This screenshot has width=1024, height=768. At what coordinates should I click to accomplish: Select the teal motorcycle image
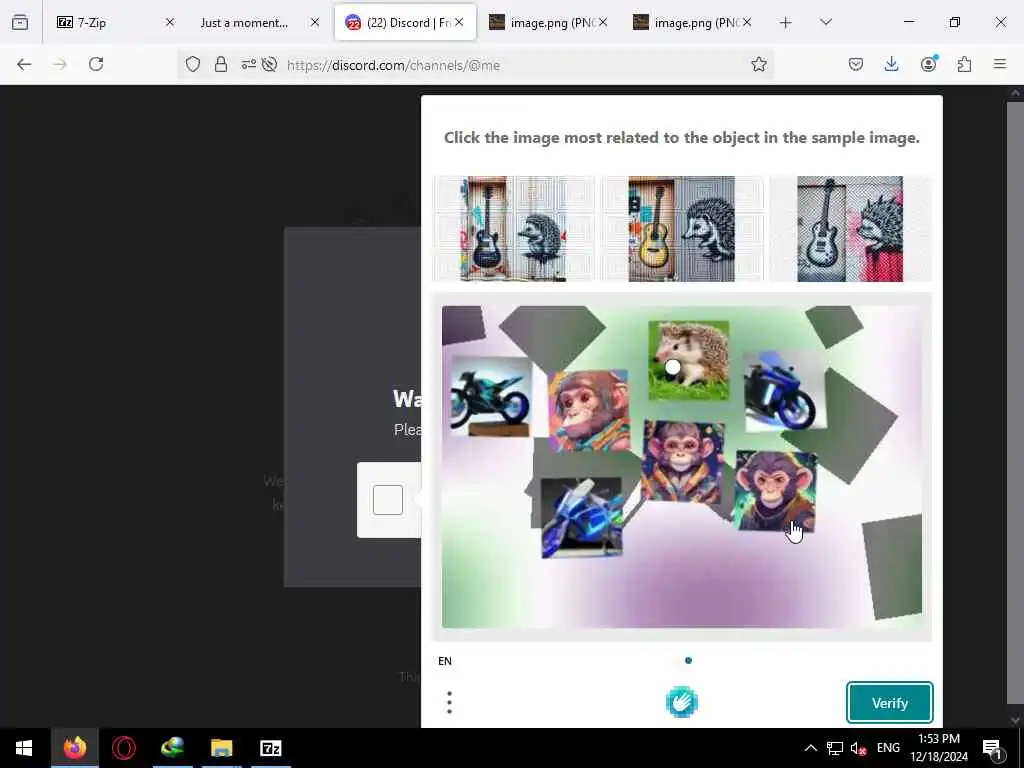pyautogui.click(x=490, y=396)
